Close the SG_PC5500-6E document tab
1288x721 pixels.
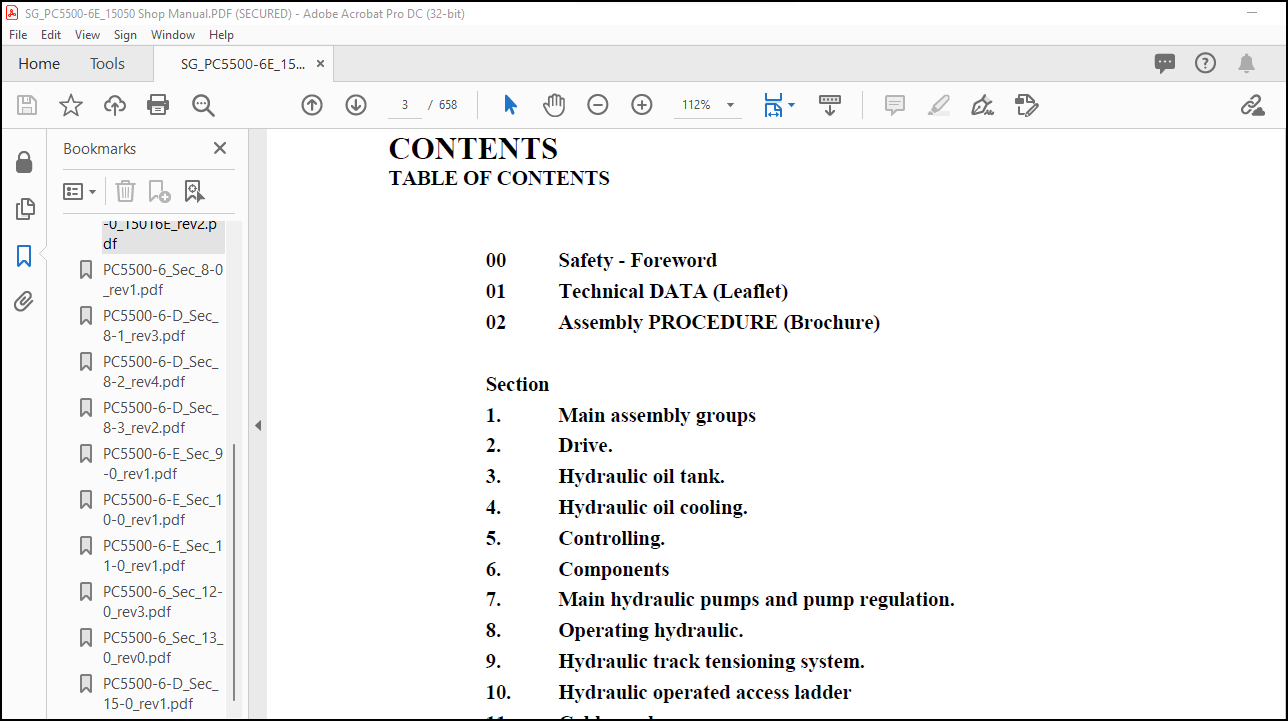coord(320,63)
